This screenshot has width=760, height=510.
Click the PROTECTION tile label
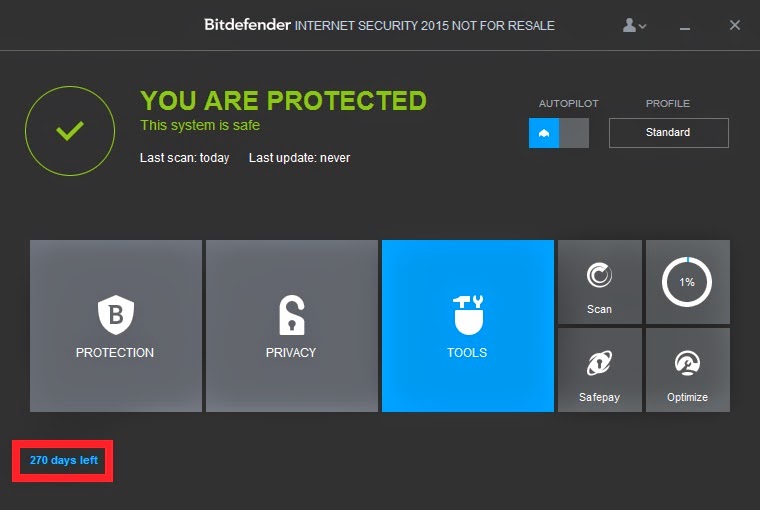(x=115, y=352)
